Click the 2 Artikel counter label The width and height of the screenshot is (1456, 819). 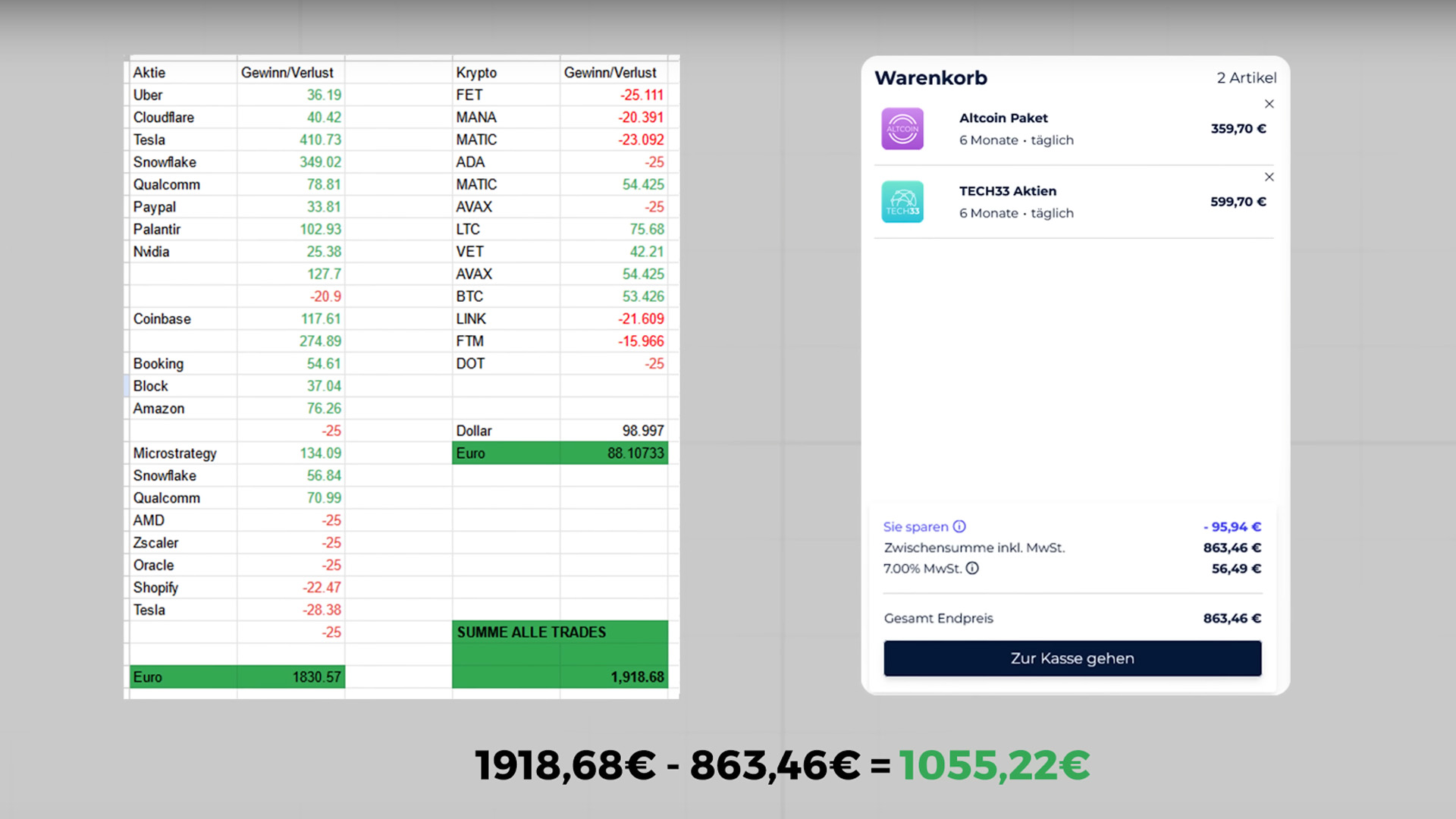click(1246, 77)
